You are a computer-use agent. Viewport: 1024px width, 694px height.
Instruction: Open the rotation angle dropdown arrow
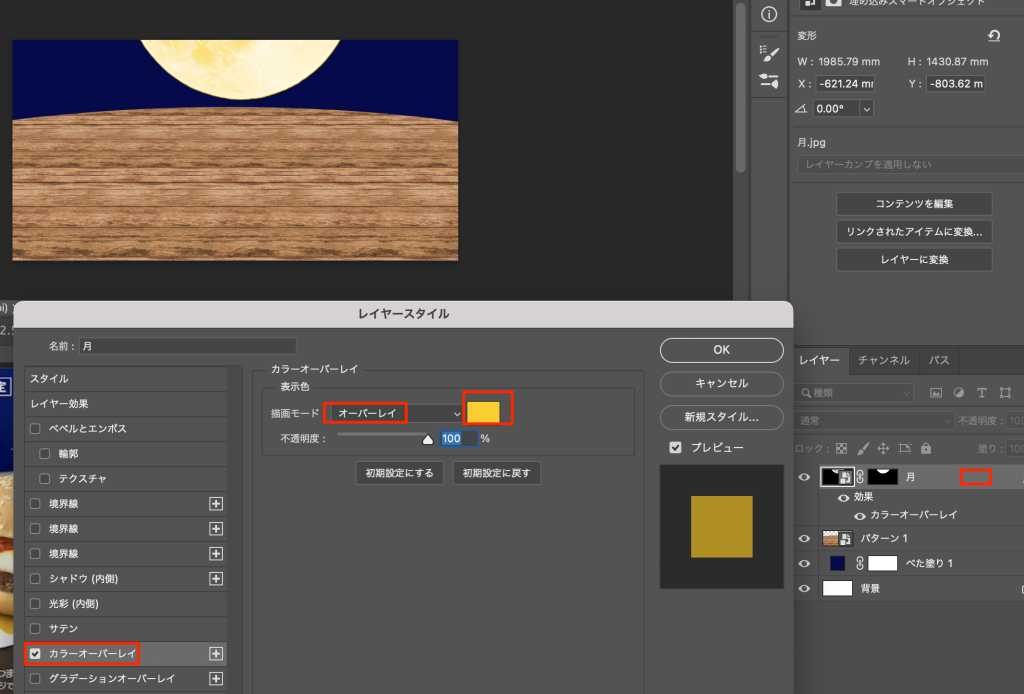866,109
